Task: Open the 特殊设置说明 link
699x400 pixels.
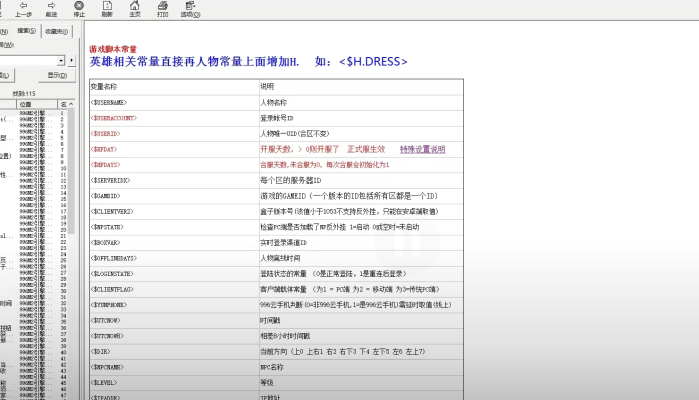Action: 422,149
